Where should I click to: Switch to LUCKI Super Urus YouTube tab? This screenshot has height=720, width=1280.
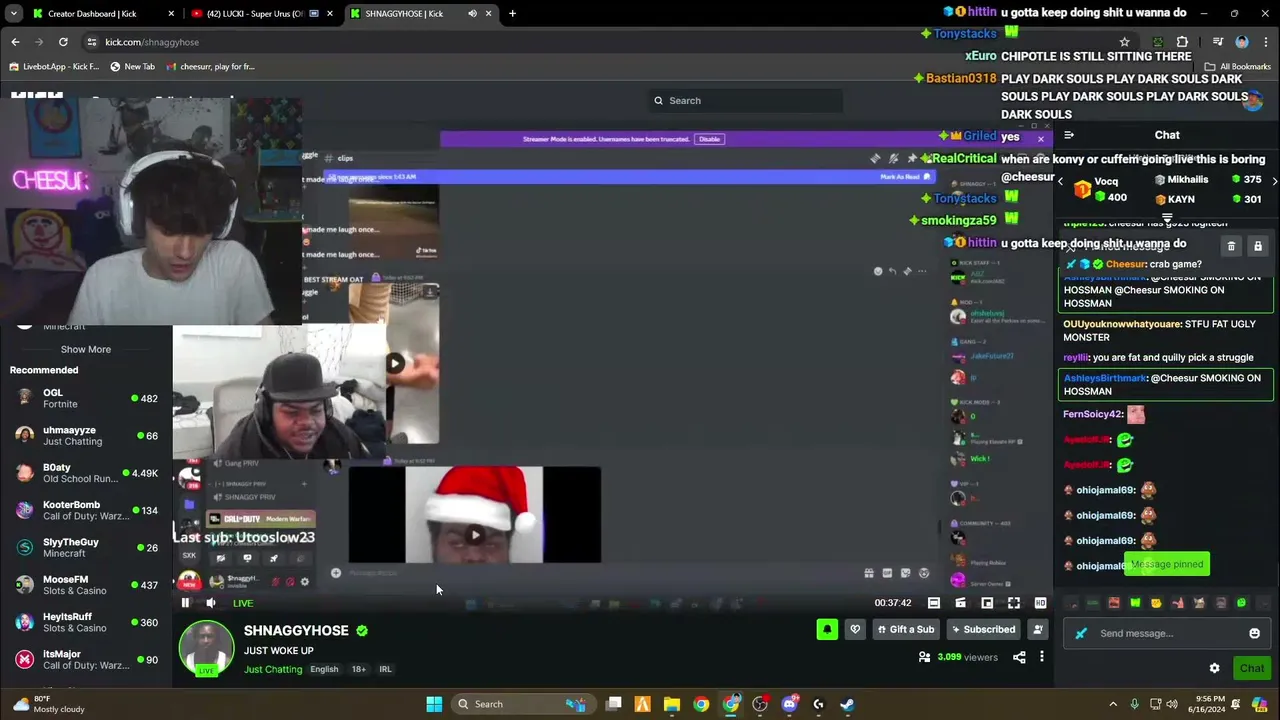[262, 14]
